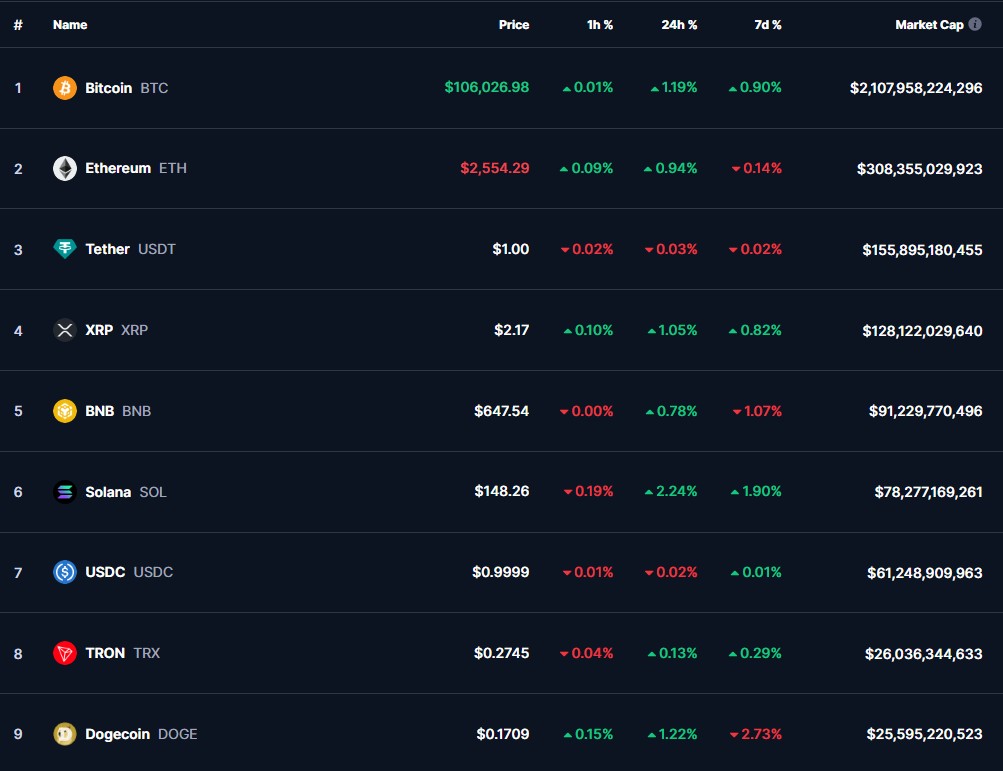Viewport: 1003px width, 771px height.
Task: Click the BNB logo icon
Action: (65, 411)
